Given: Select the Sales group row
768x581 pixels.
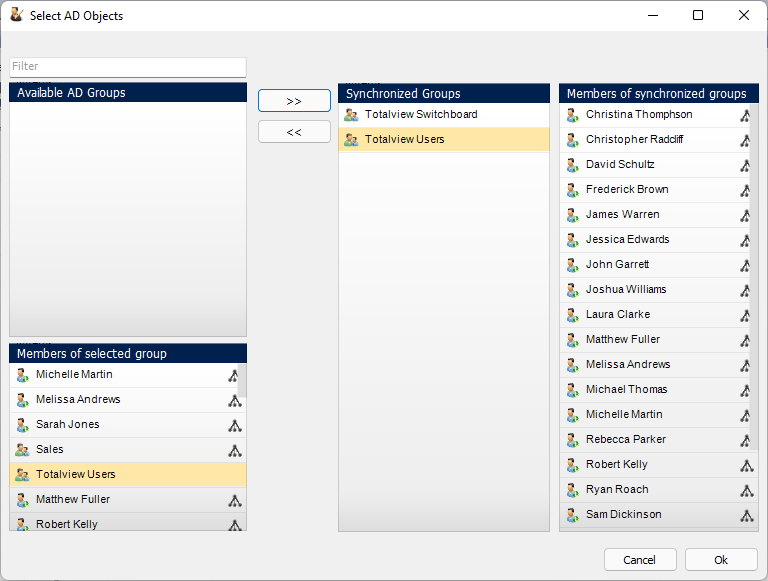Looking at the screenshot, I should click(128, 450).
